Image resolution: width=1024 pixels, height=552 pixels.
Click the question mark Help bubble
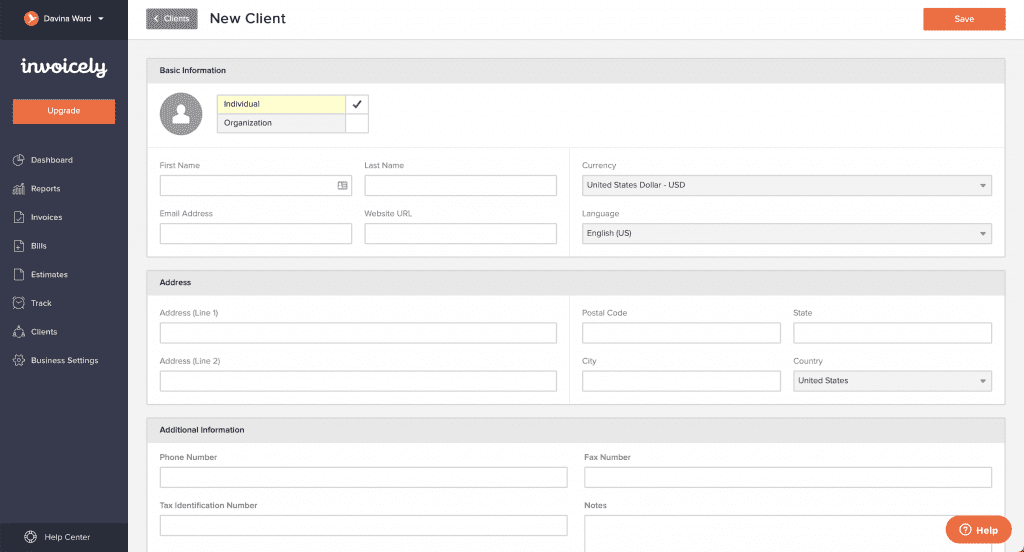pos(978,530)
